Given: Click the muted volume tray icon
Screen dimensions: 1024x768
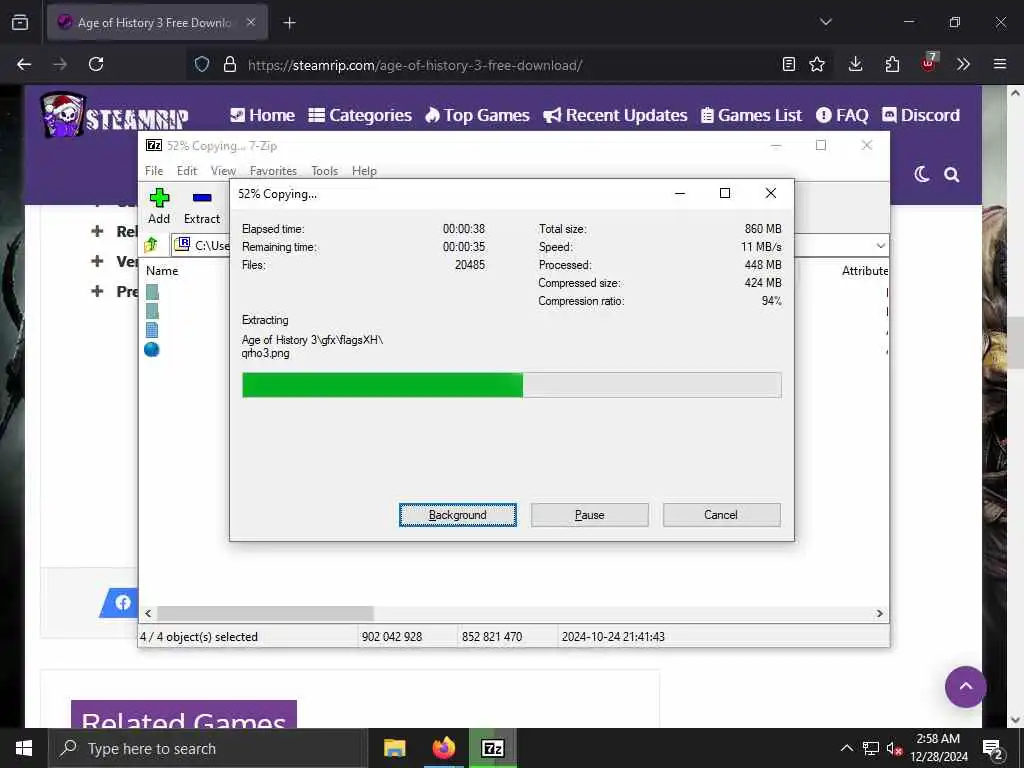Looking at the screenshot, I should tap(894, 748).
